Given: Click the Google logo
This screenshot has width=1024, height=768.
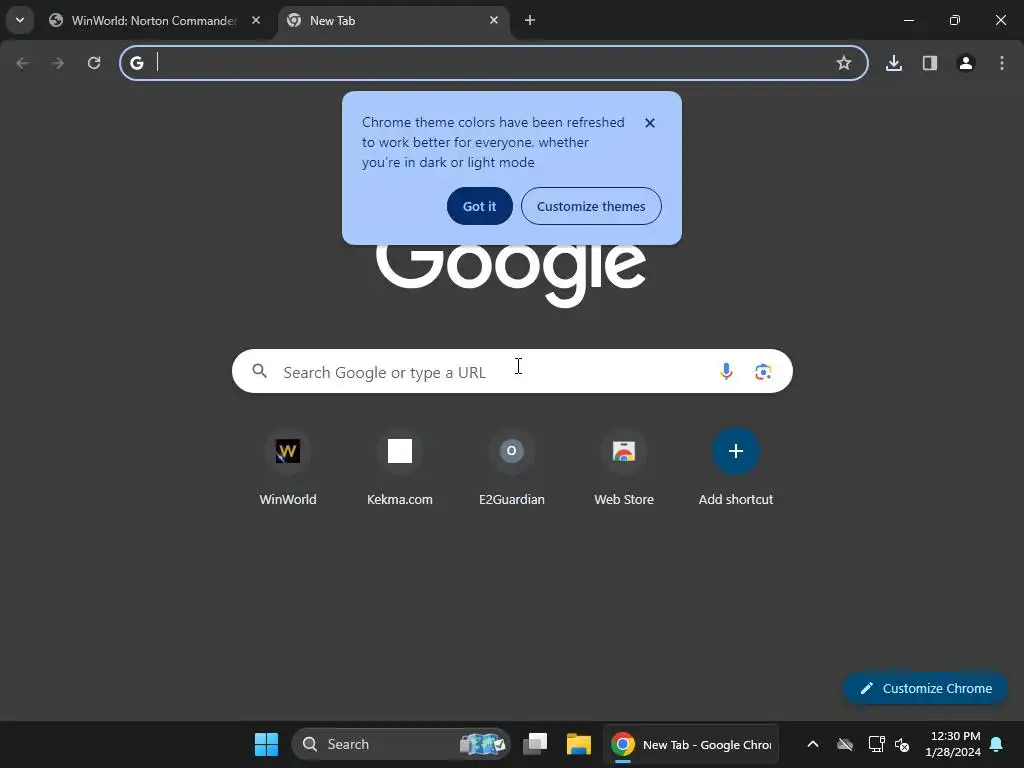Looking at the screenshot, I should pos(511,274).
